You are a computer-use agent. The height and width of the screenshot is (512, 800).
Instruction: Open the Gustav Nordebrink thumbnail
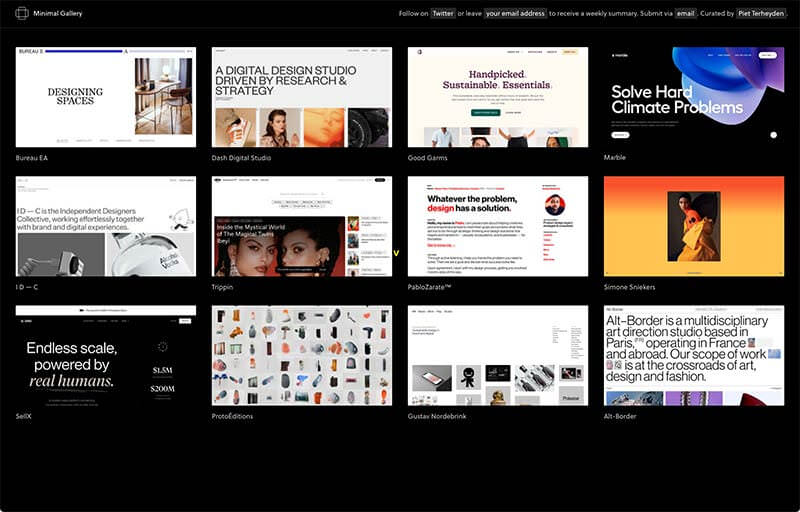click(497, 355)
